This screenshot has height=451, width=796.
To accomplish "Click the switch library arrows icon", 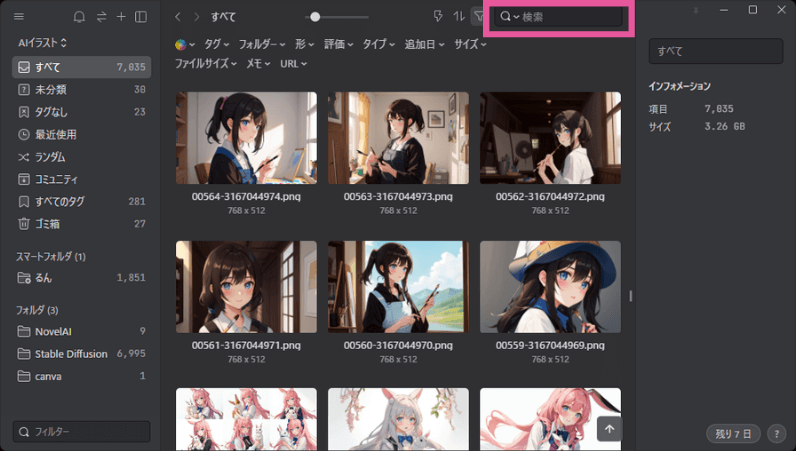I will [102, 17].
